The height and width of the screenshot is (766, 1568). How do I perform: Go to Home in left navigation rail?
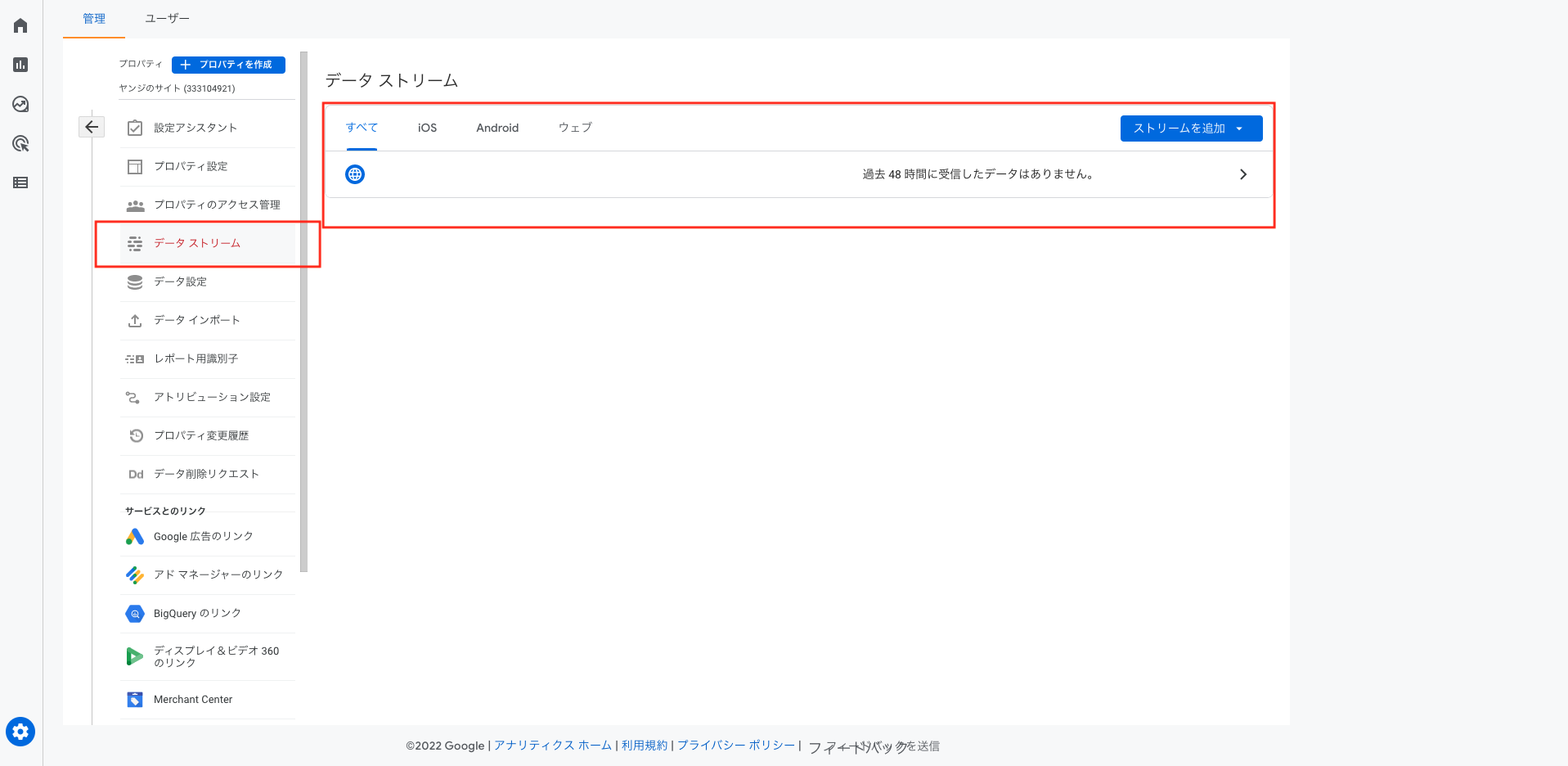[20, 25]
